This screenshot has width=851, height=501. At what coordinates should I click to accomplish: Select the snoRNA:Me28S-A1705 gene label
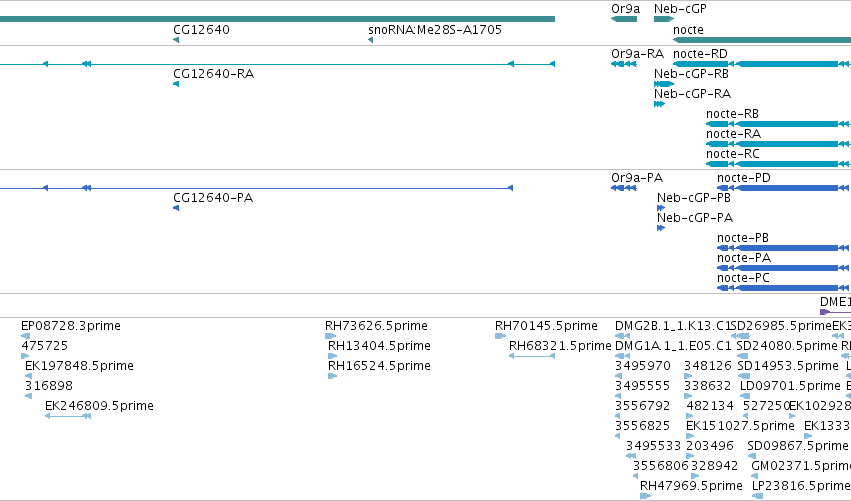(435, 30)
